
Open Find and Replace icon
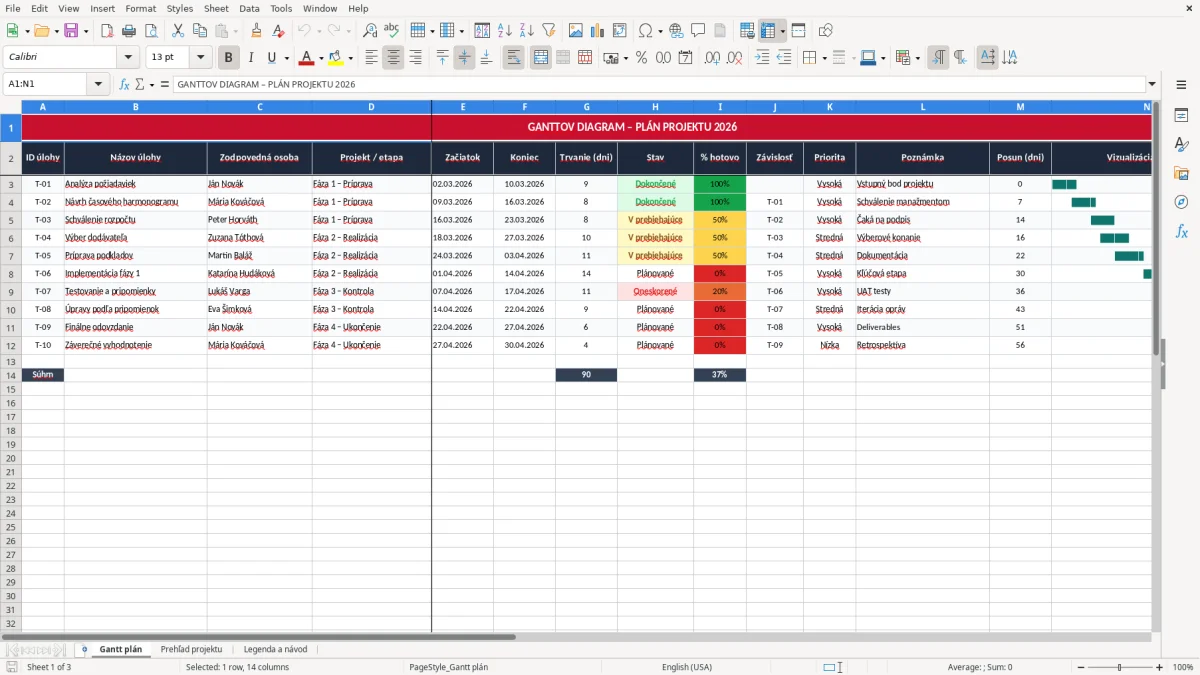pyautogui.click(x=370, y=31)
